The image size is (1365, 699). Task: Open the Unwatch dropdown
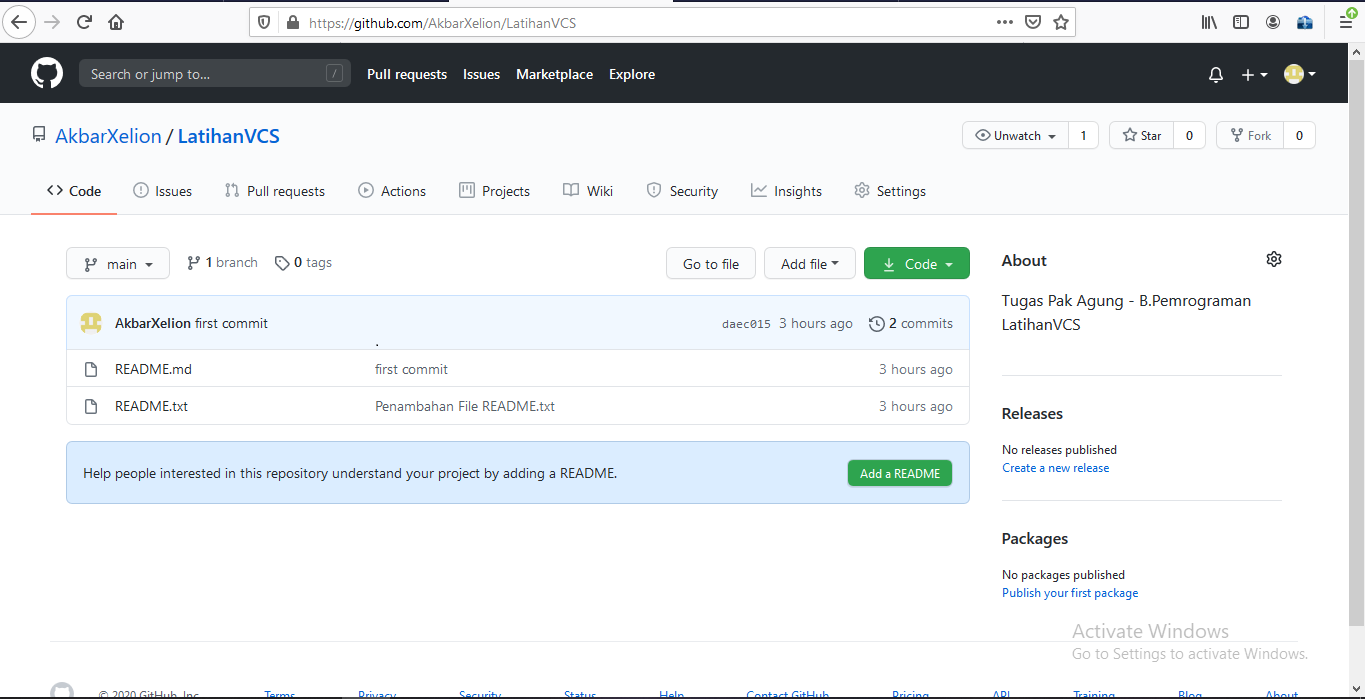point(1016,135)
